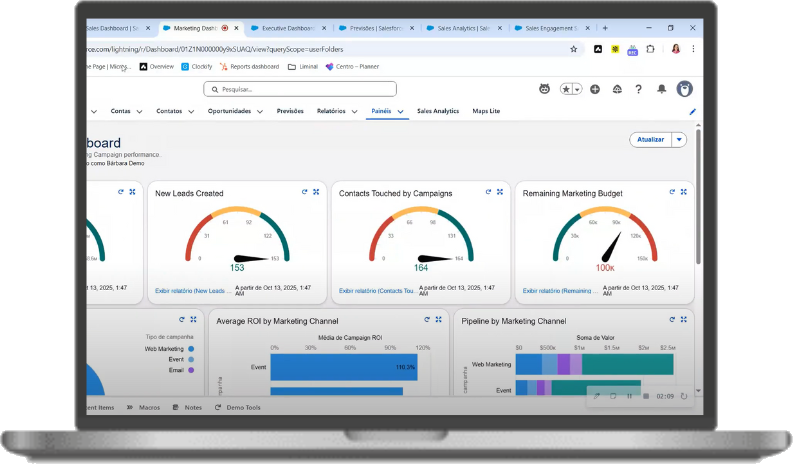Click the setup cloud icon next to help
Image resolution: width=793 pixels, height=464 pixels.
click(617, 89)
